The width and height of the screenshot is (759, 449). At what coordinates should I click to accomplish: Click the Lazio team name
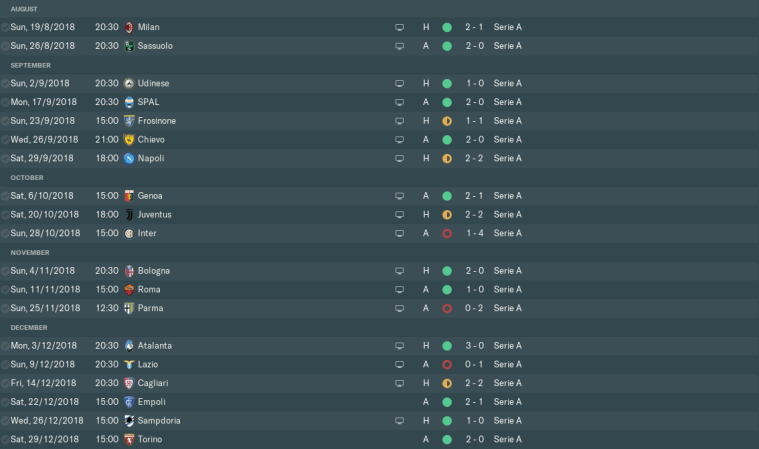pyautogui.click(x=149, y=364)
